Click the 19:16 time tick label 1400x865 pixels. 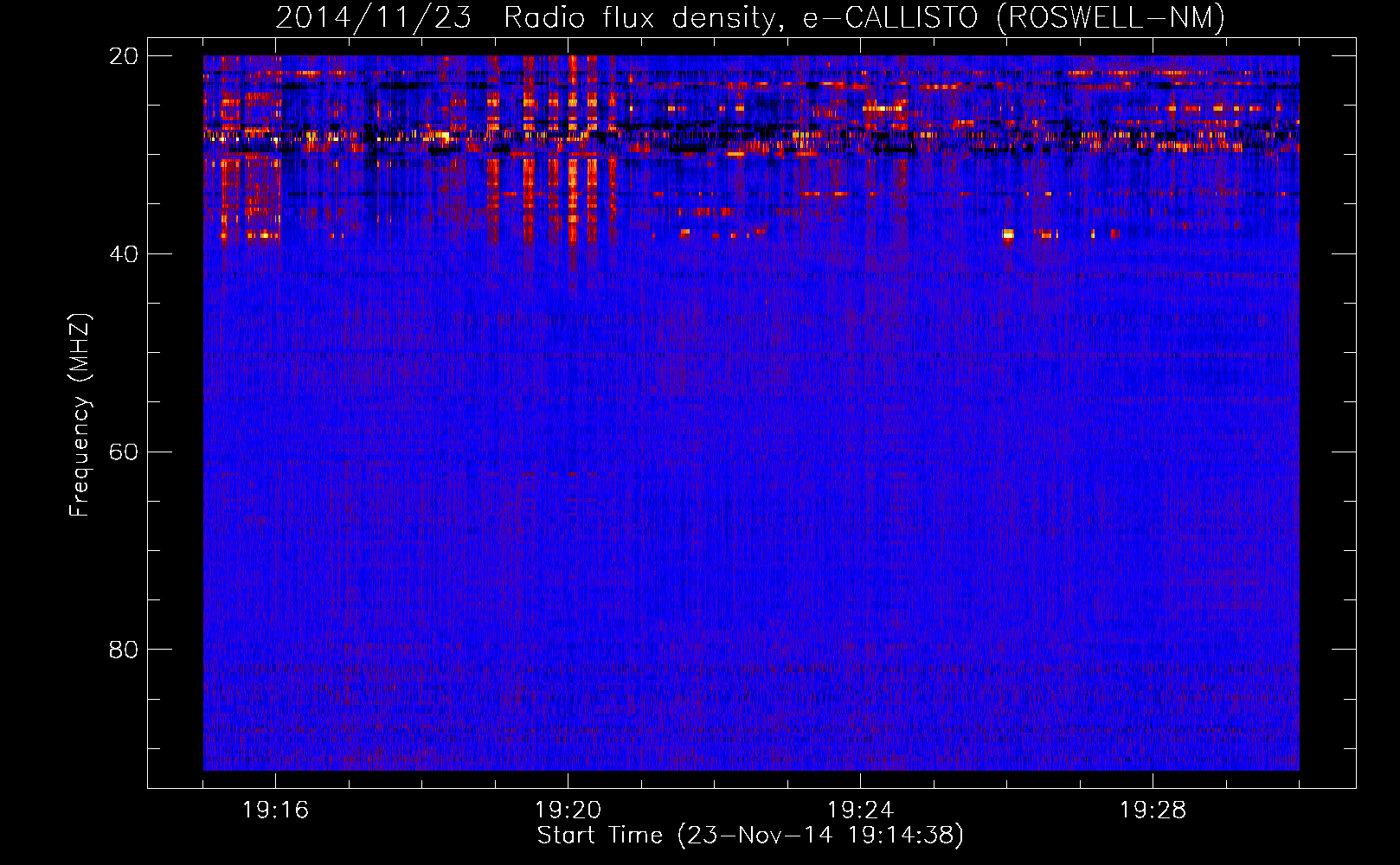pos(275,811)
